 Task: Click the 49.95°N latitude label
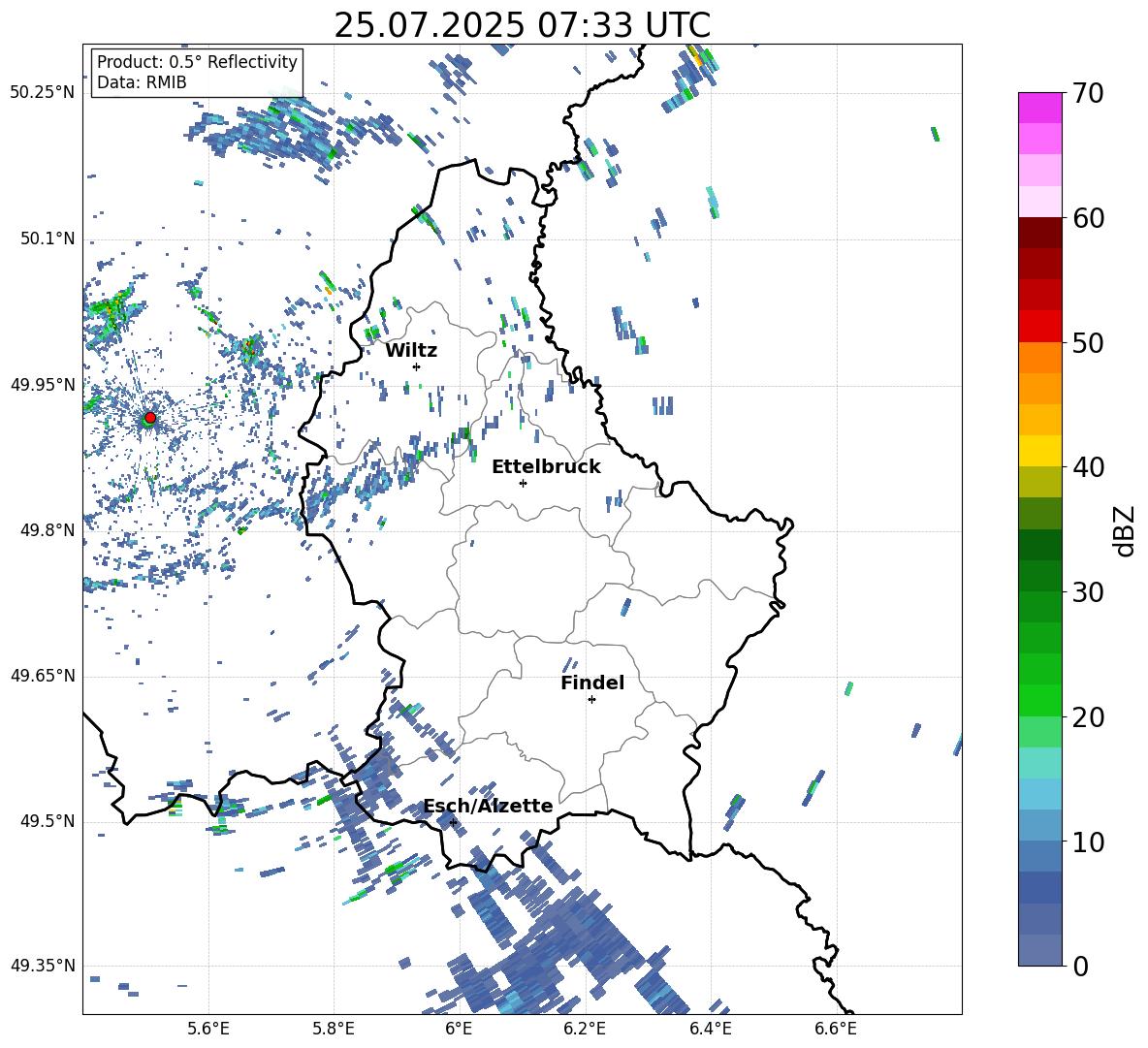pyautogui.click(x=43, y=385)
